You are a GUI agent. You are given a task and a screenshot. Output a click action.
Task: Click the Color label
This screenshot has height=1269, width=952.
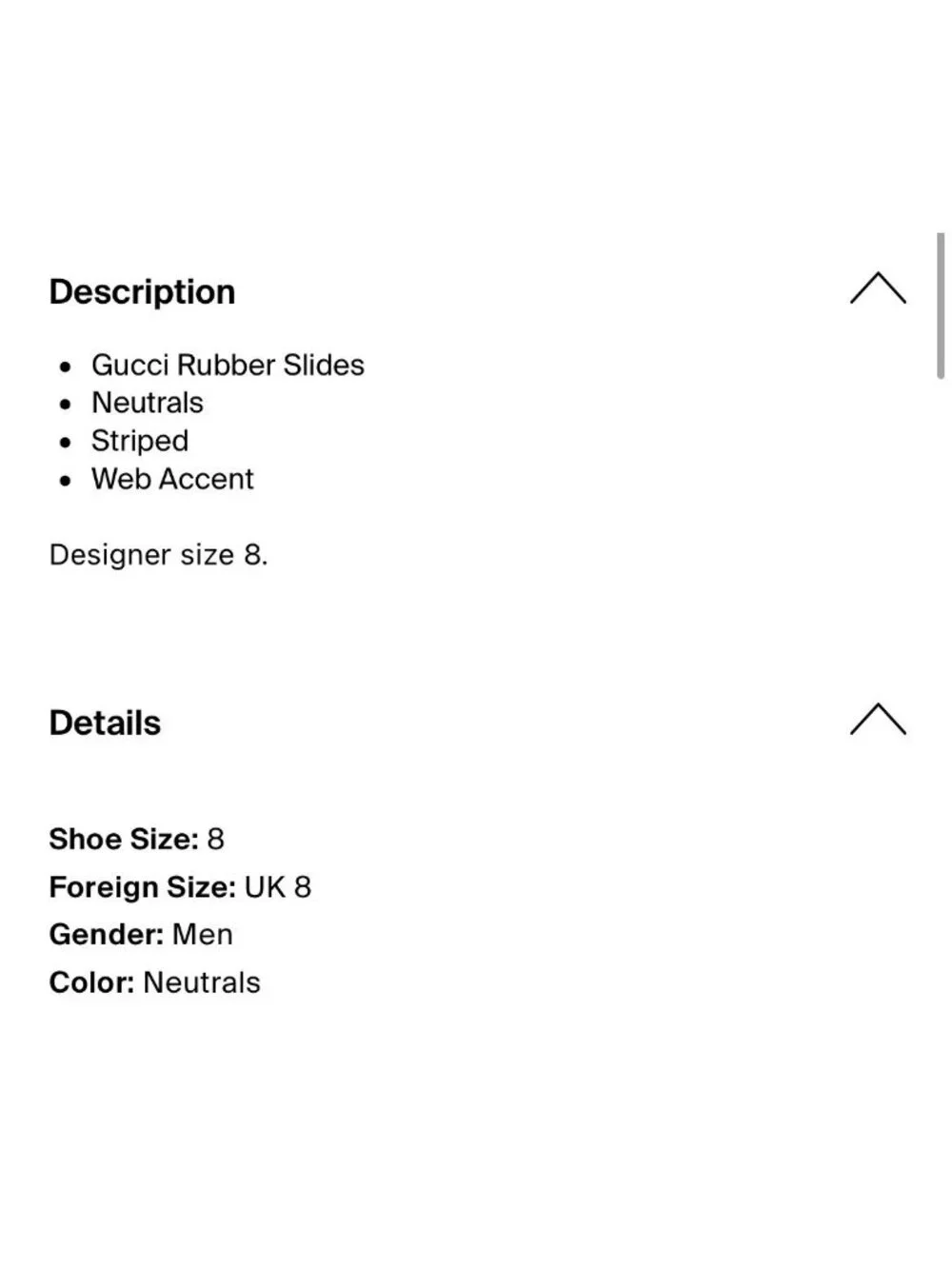coord(91,982)
